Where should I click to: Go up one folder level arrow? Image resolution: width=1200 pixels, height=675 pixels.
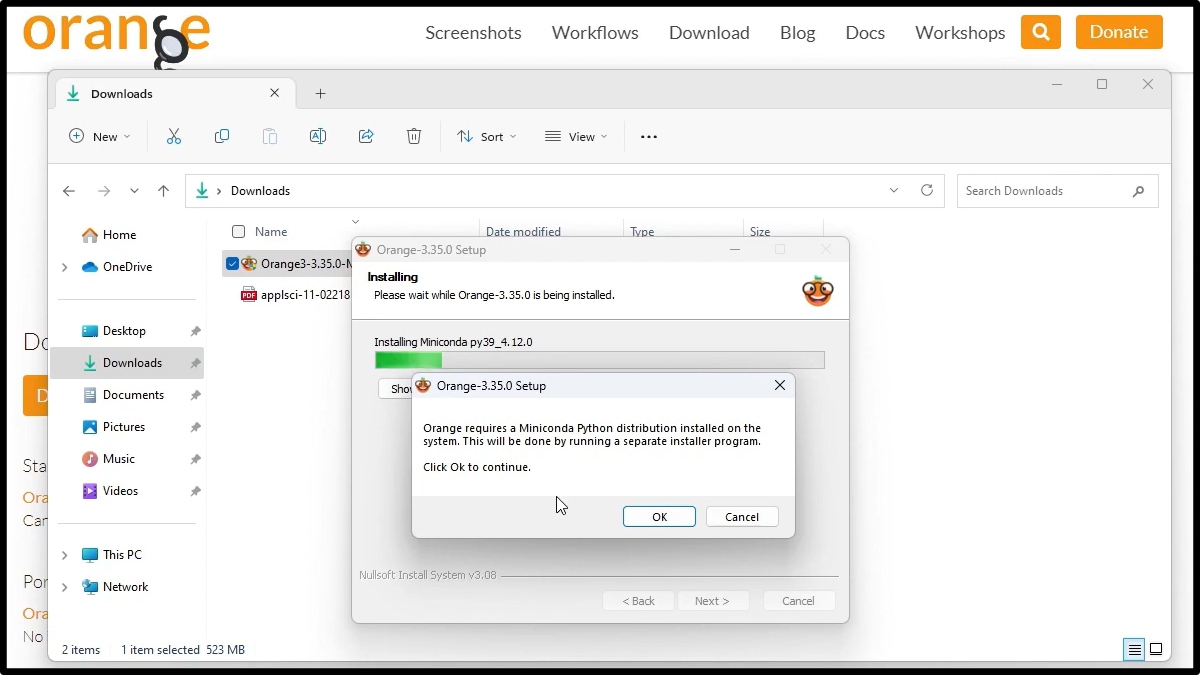click(x=164, y=191)
